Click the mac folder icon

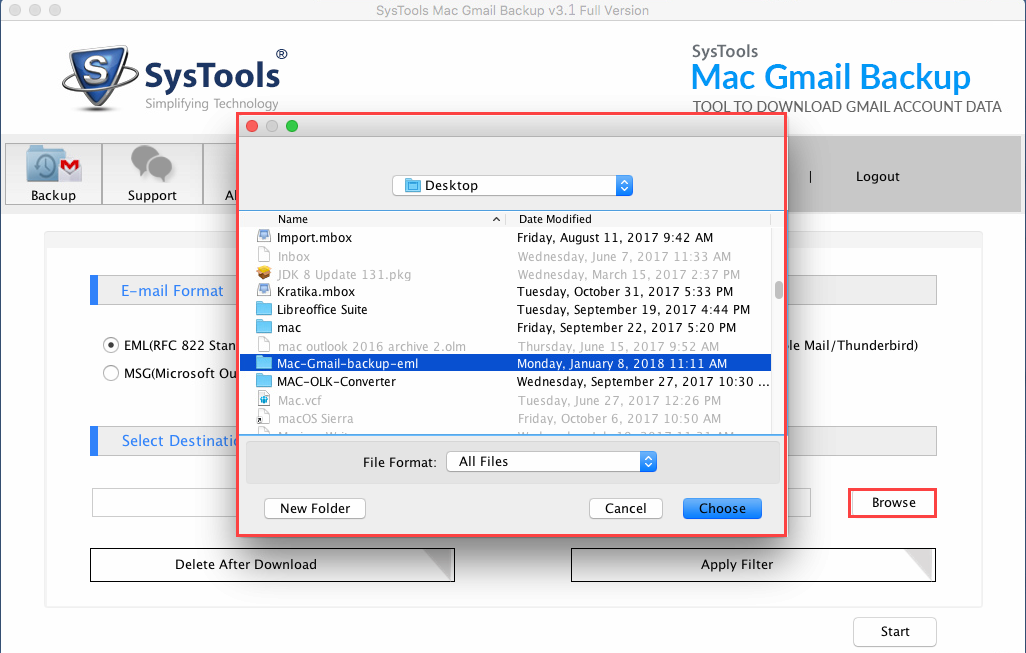point(264,326)
